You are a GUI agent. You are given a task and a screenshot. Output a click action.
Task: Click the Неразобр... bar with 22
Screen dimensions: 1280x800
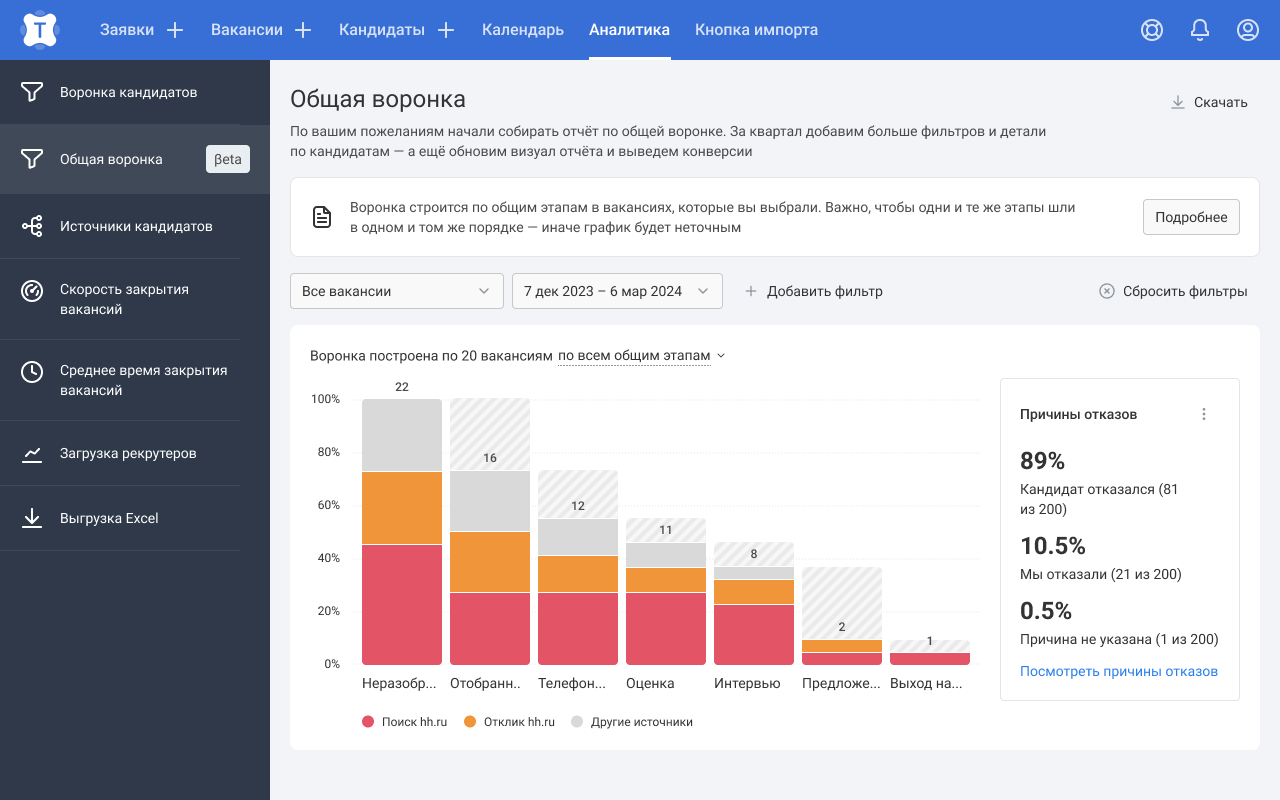point(402,532)
